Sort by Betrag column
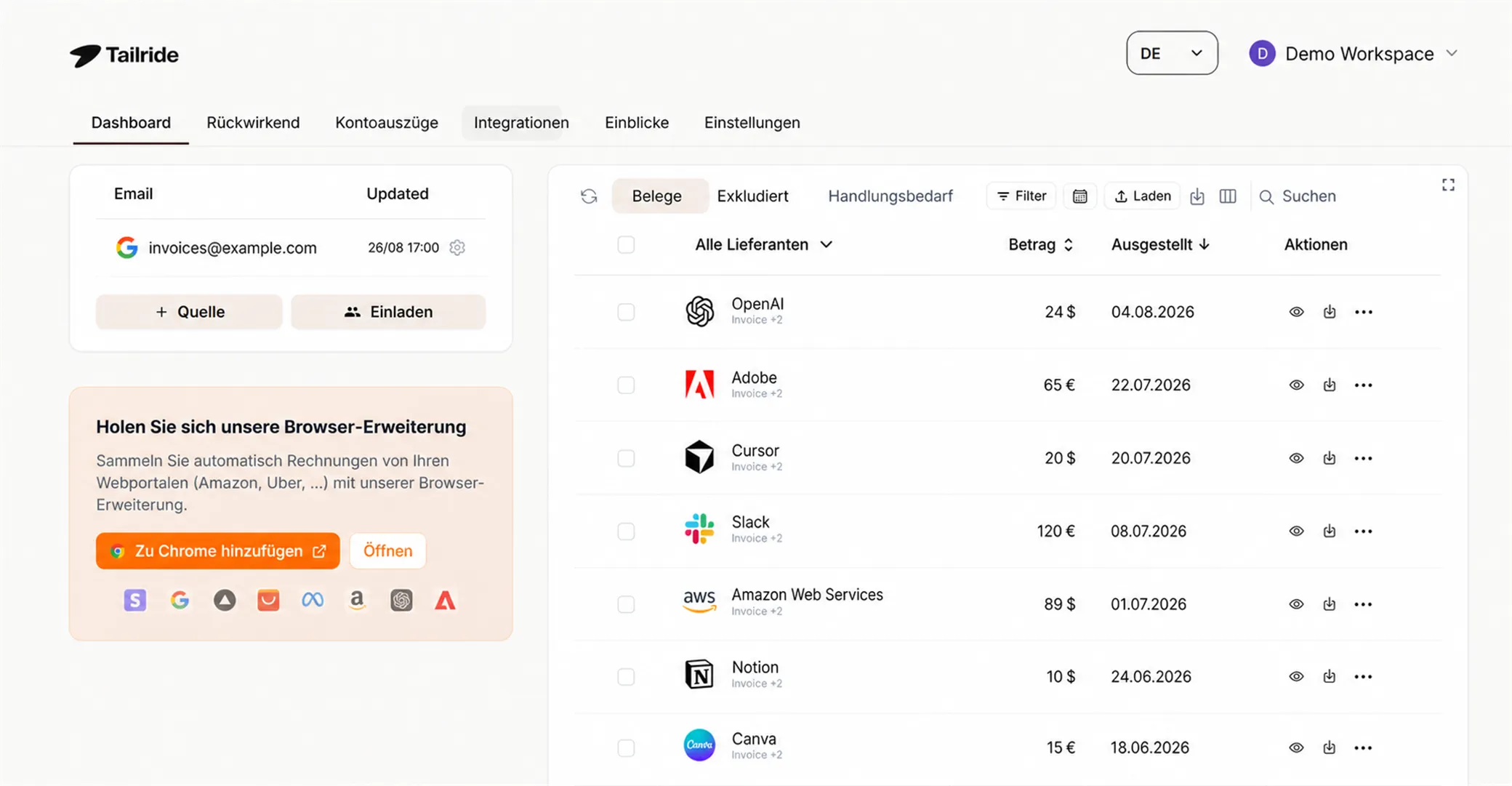 [x=1040, y=244]
